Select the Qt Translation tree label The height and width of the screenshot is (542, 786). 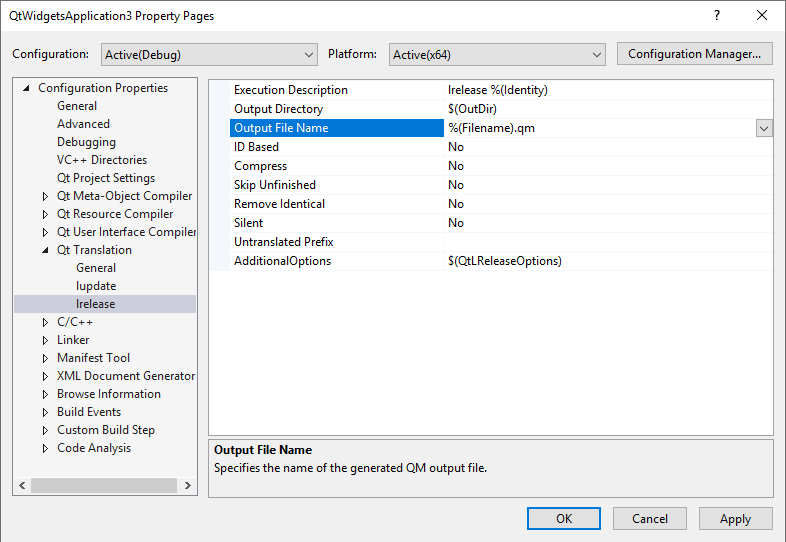coord(94,250)
